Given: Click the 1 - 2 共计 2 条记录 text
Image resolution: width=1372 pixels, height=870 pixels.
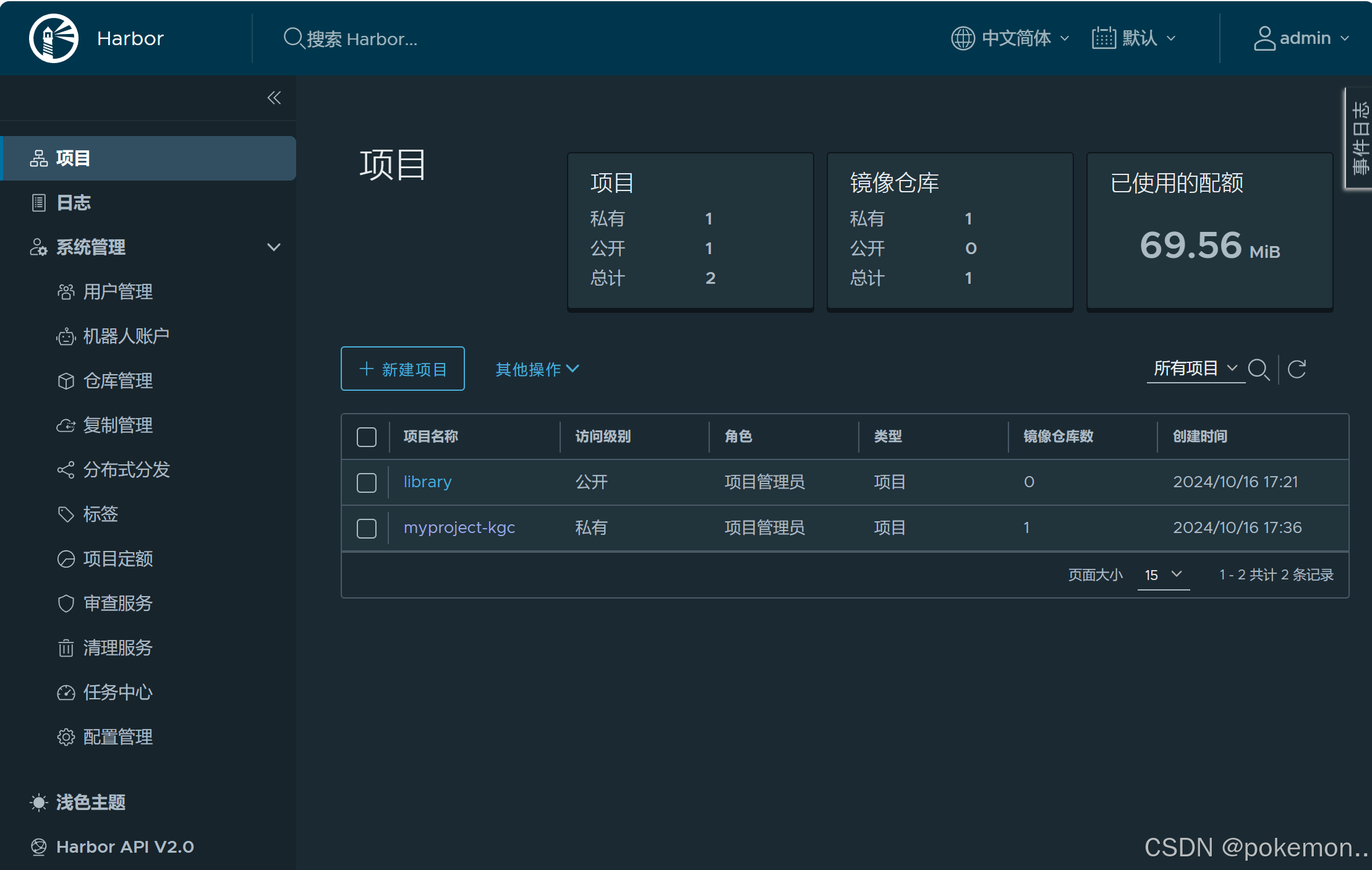Looking at the screenshot, I should pos(1276,575).
